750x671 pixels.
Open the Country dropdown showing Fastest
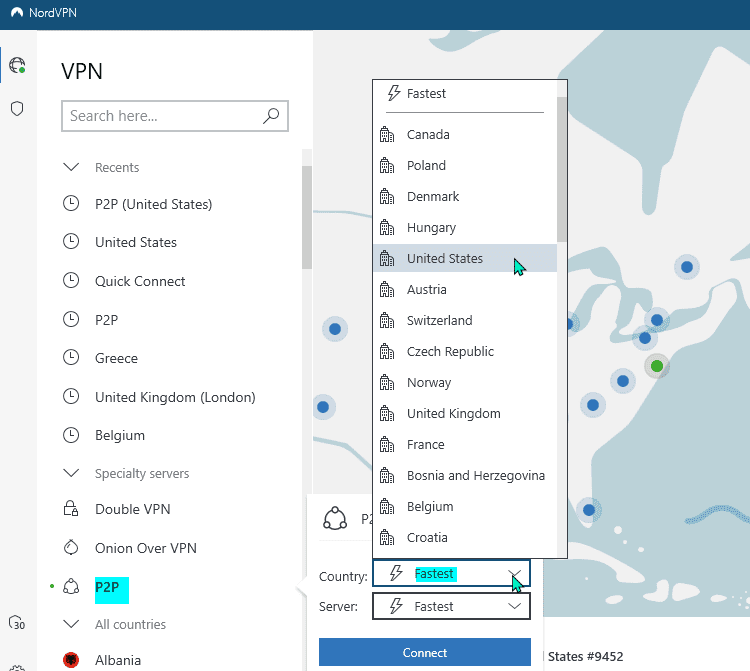(x=452, y=573)
